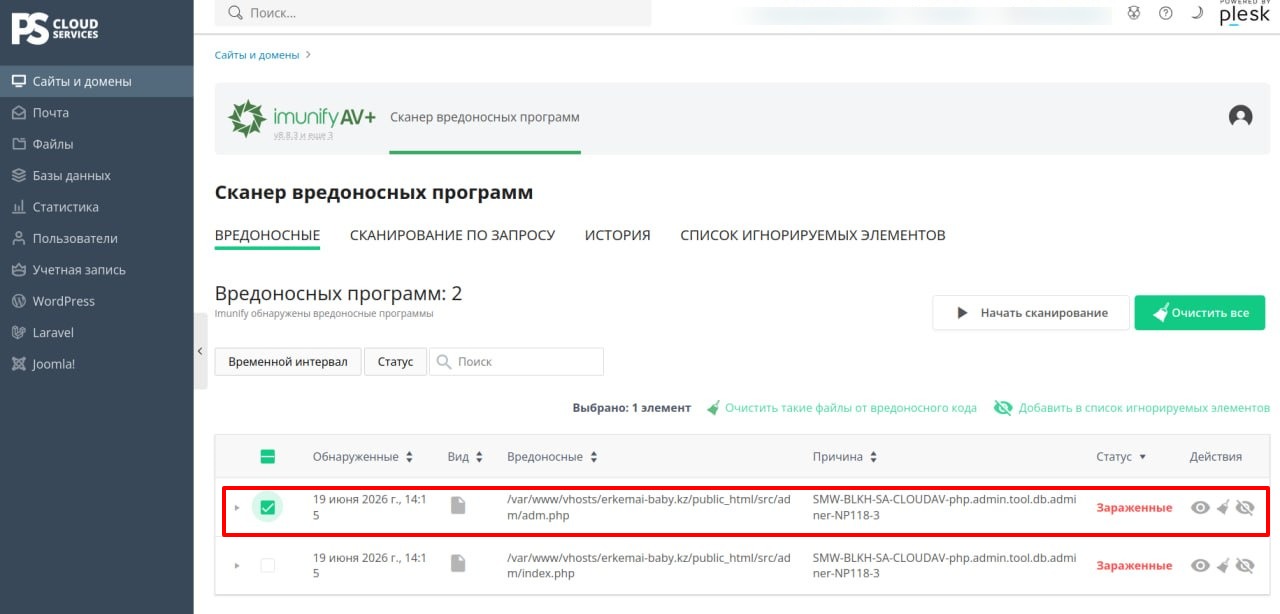Viewport: 1280px width, 614px height.
Task: Uncheck the adm.php row checkbox
Action: click(x=267, y=507)
